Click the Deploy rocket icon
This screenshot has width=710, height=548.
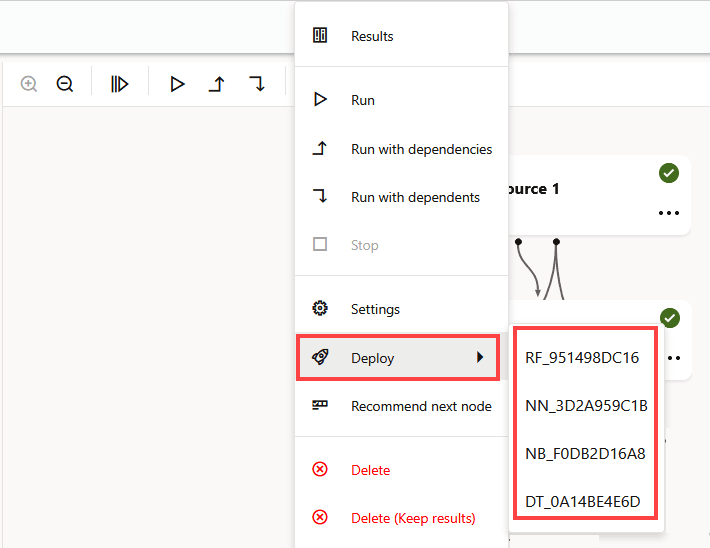point(320,357)
